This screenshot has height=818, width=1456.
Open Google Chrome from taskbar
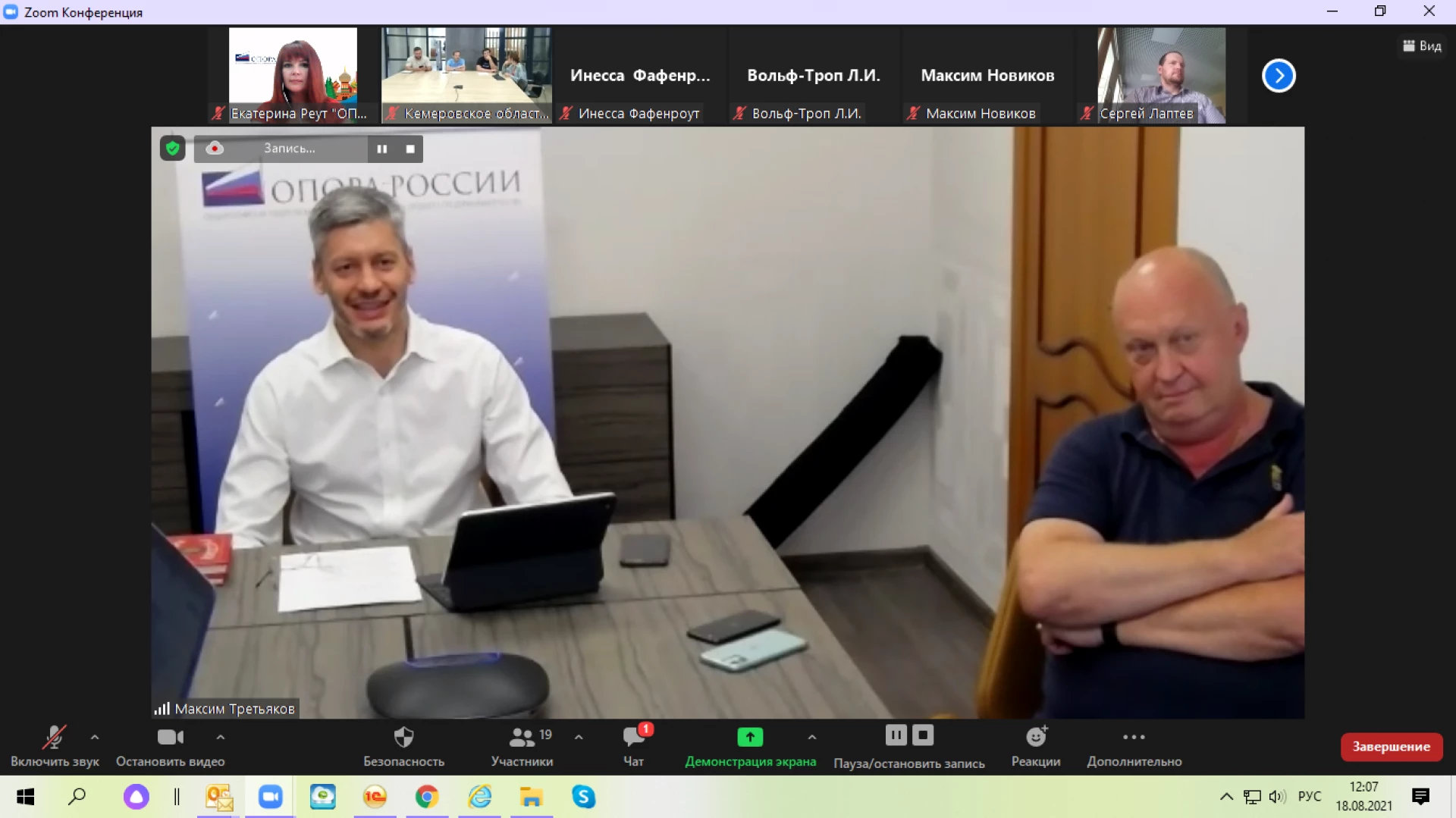click(x=427, y=797)
